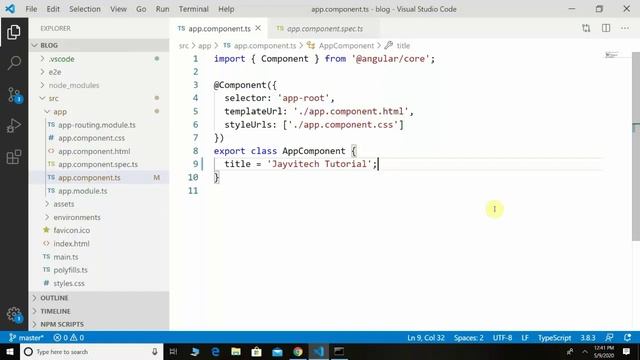Screen dimensions: 640x360
Task: Click the Type here to search box
Action: [x=91, y=351]
